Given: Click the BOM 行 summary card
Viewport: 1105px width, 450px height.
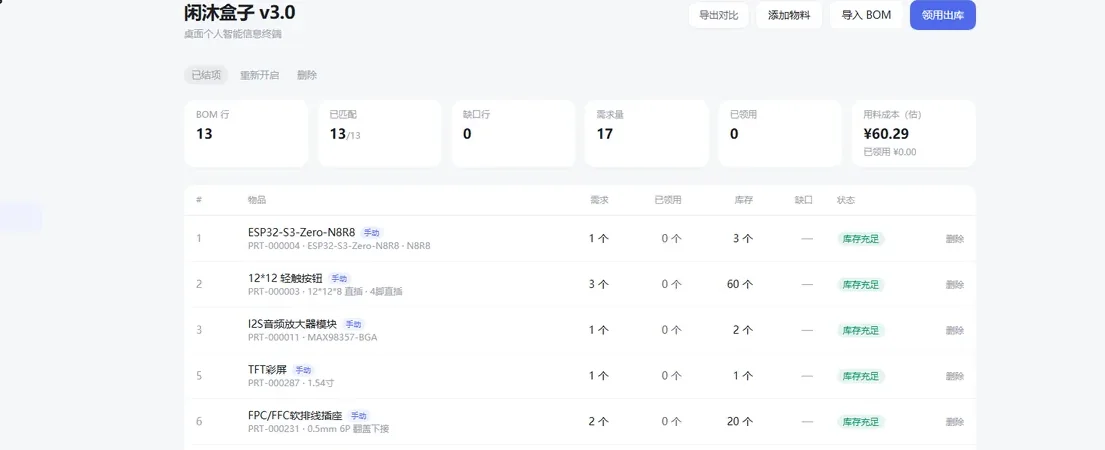Looking at the screenshot, I should 246,133.
